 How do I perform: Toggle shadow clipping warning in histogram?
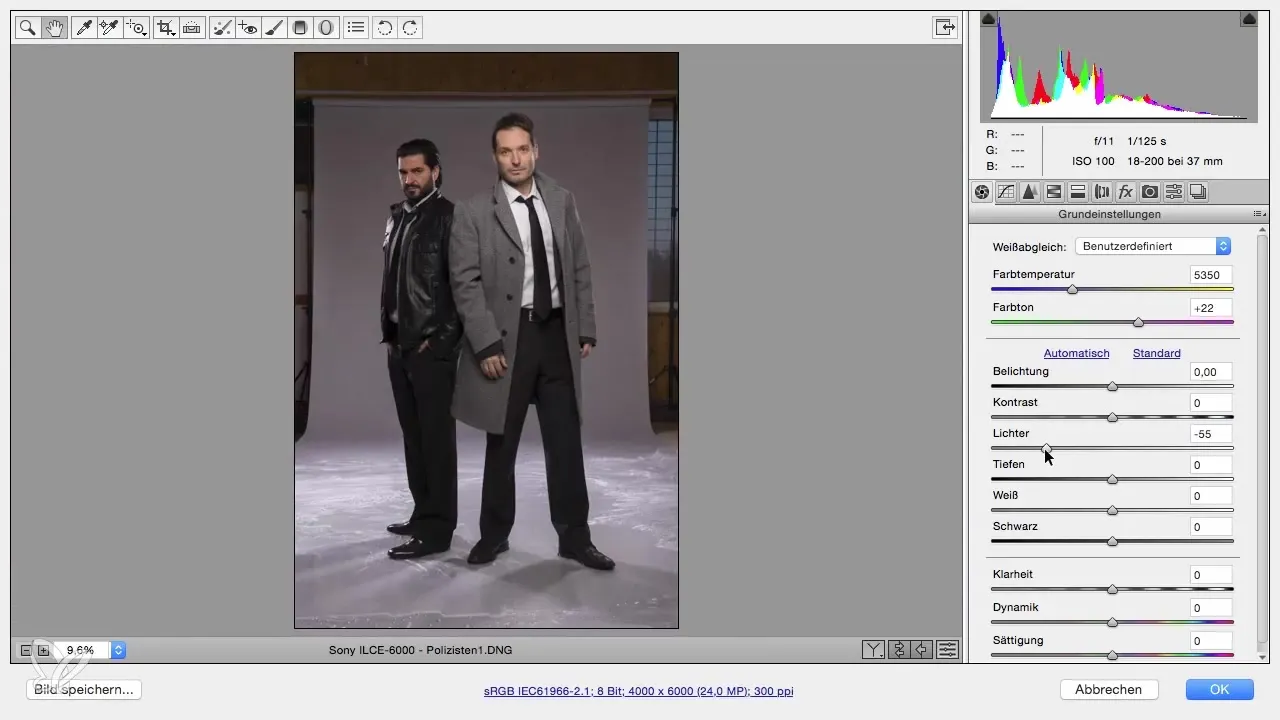click(988, 18)
